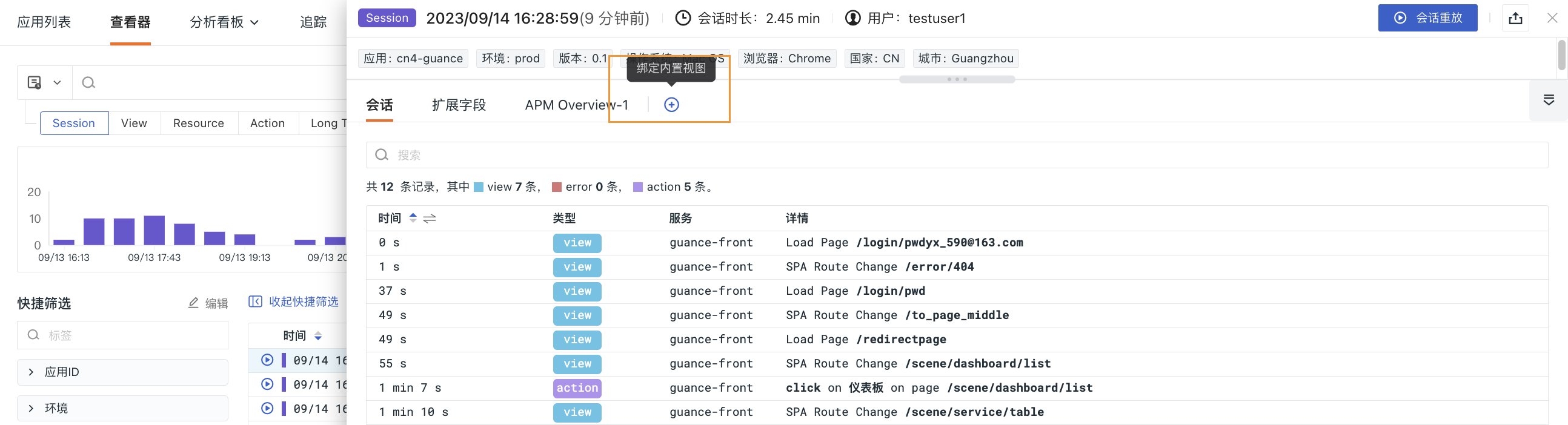Select row Load Page /login/pwdyx_590@163.com
The width and height of the screenshot is (1568, 425).
(x=956, y=243)
